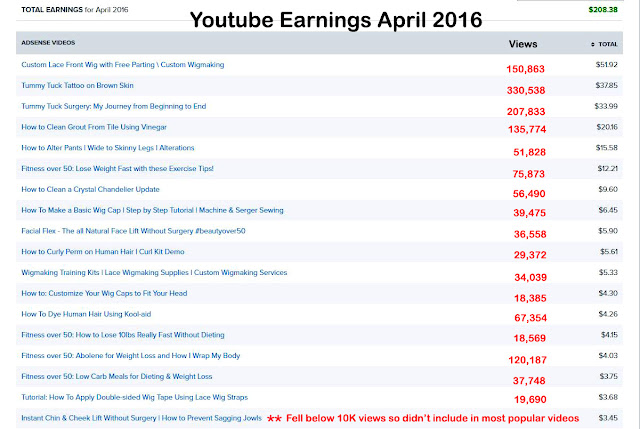Open Wigmaking Training Kits video link
640x429 pixels.
pos(154,273)
